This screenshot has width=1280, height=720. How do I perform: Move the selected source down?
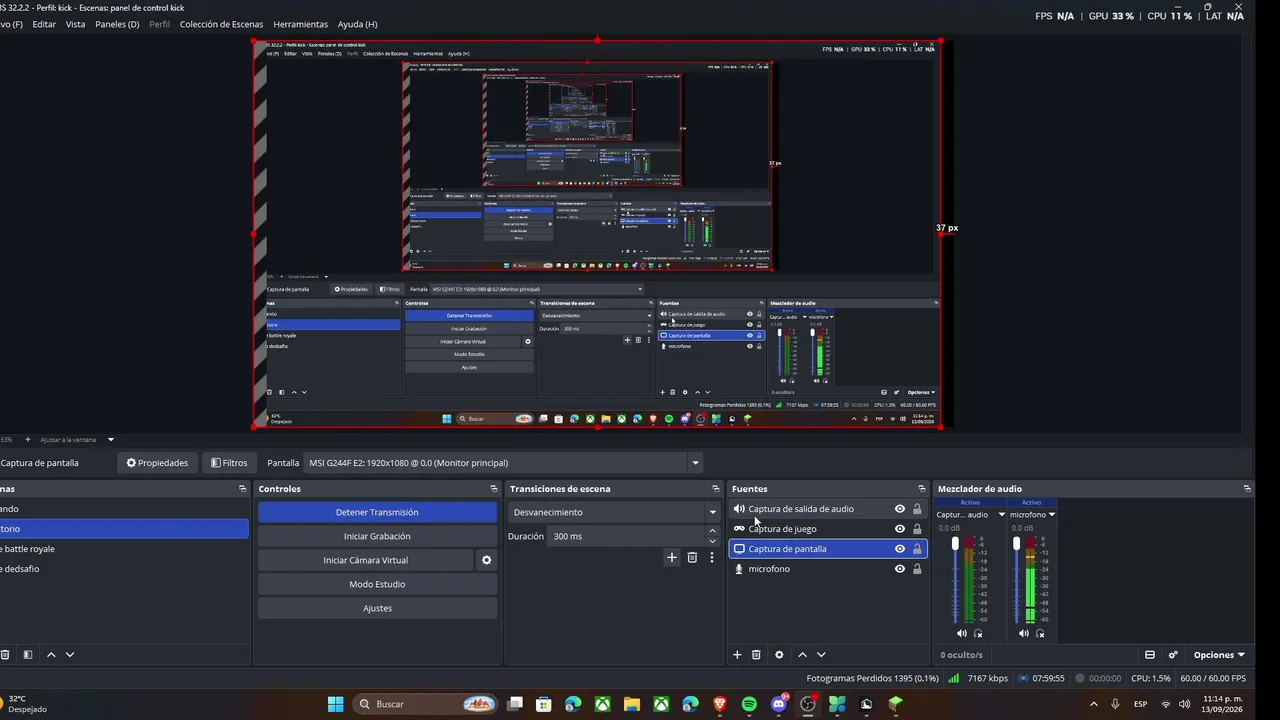(821, 655)
